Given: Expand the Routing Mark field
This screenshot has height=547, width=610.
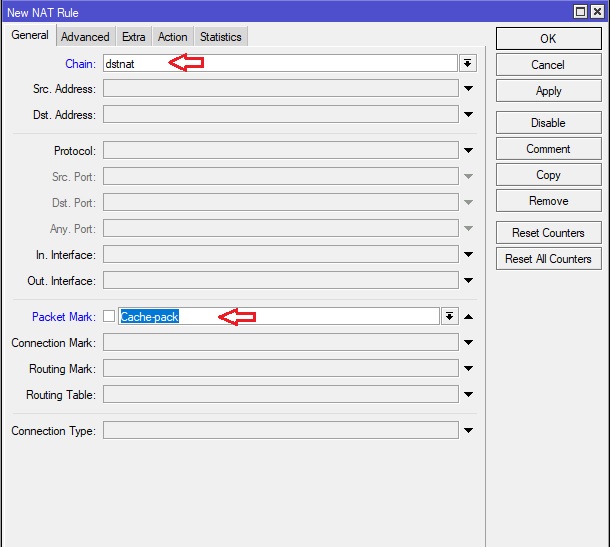Looking at the screenshot, I should pyautogui.click(x=468, y=368).
